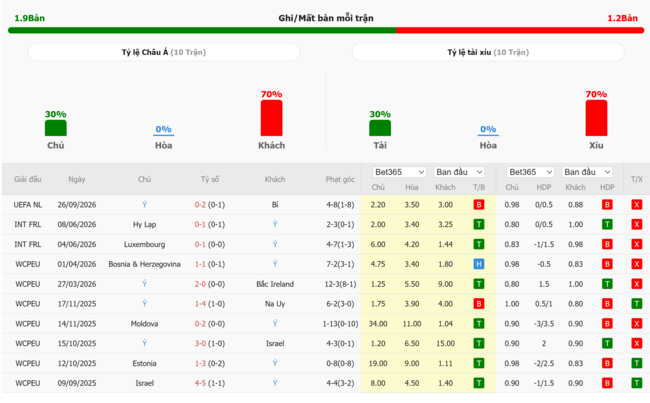Click the Luxembourg team name

coord(144,244)
